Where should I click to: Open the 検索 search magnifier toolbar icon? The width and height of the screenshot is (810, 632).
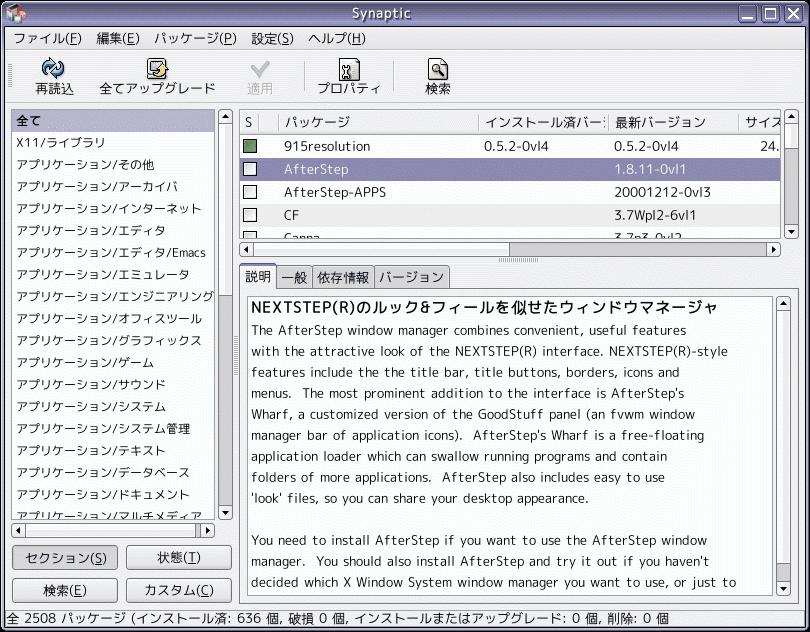tap(438, 69)
